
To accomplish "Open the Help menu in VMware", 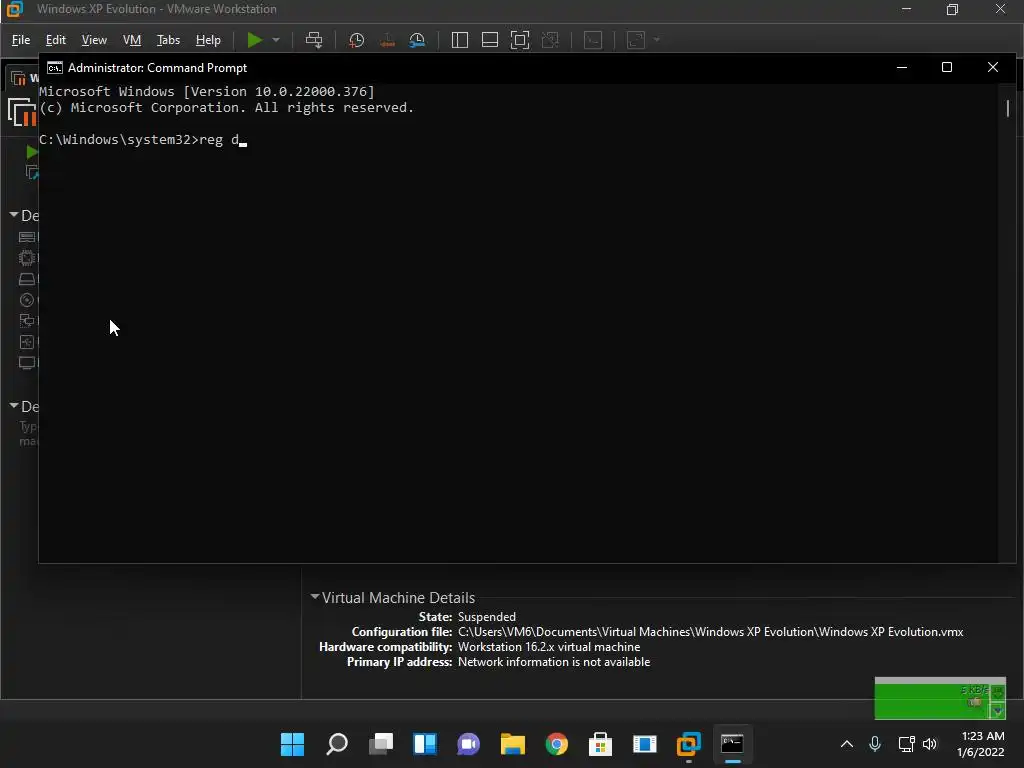I will point(208,40).
